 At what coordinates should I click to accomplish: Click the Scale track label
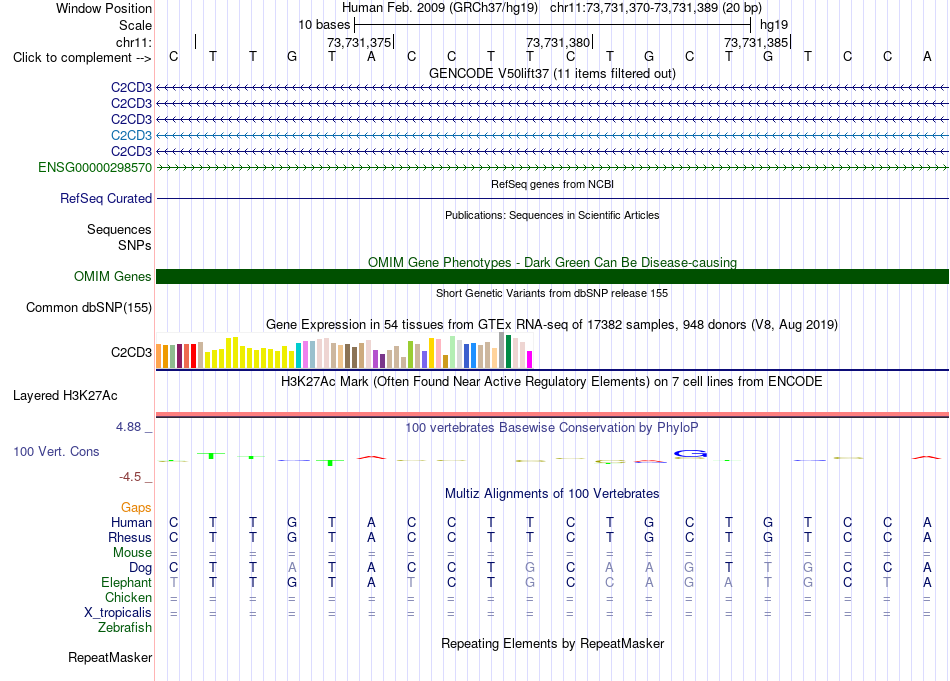[135, 25]
